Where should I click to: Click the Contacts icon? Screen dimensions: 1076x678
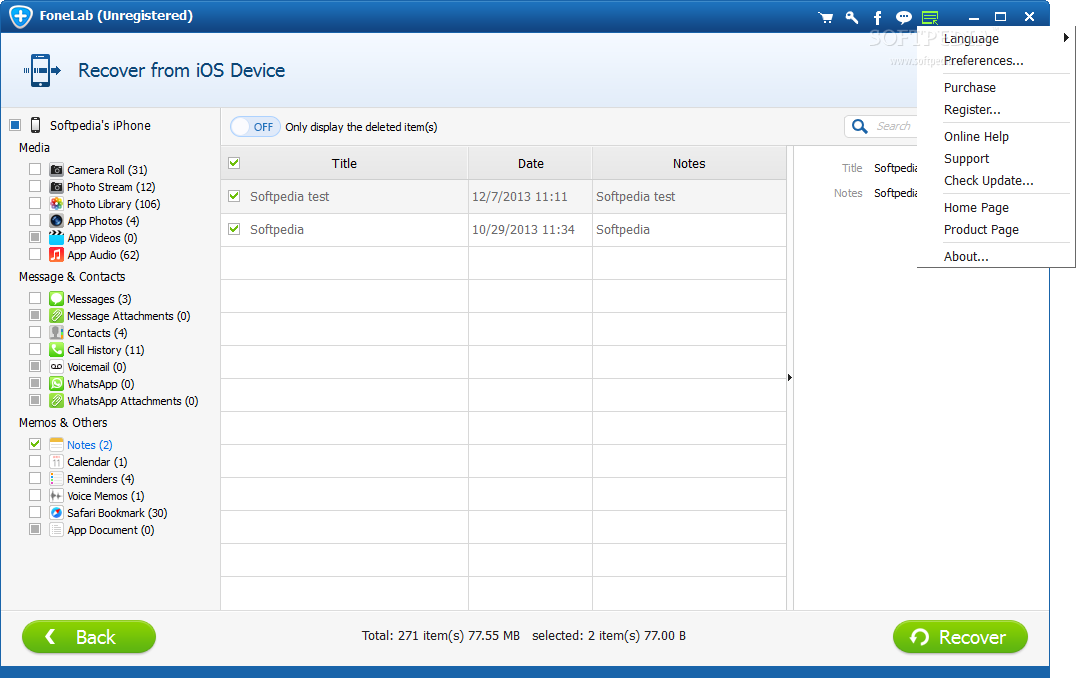coord(56,333)
